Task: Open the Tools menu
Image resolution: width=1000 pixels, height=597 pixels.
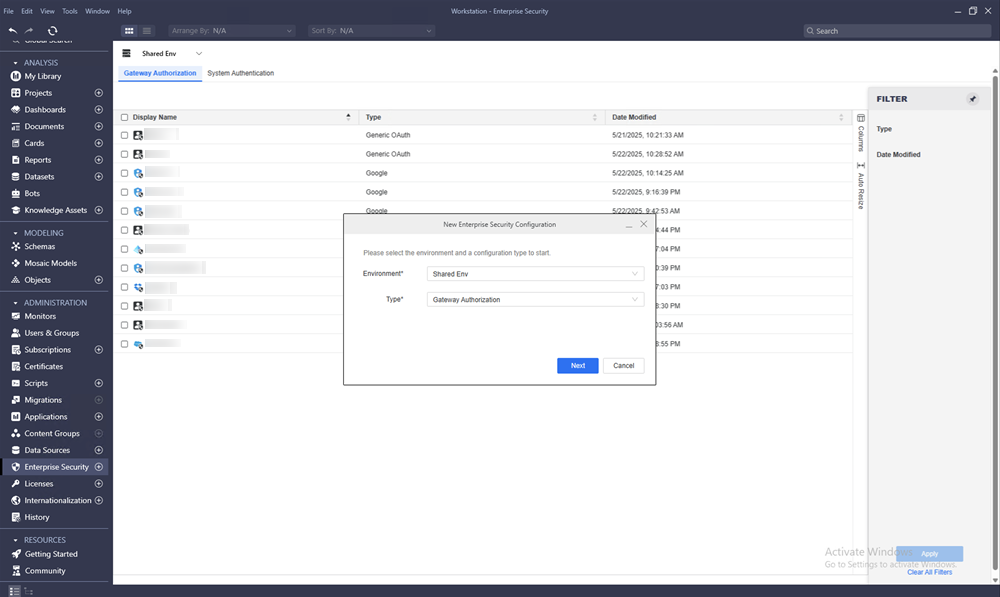Action: pyautogui.click(x=70, y=11)
